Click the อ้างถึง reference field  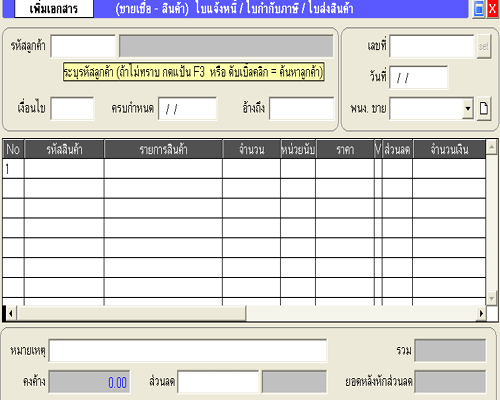tap(302, 108)
